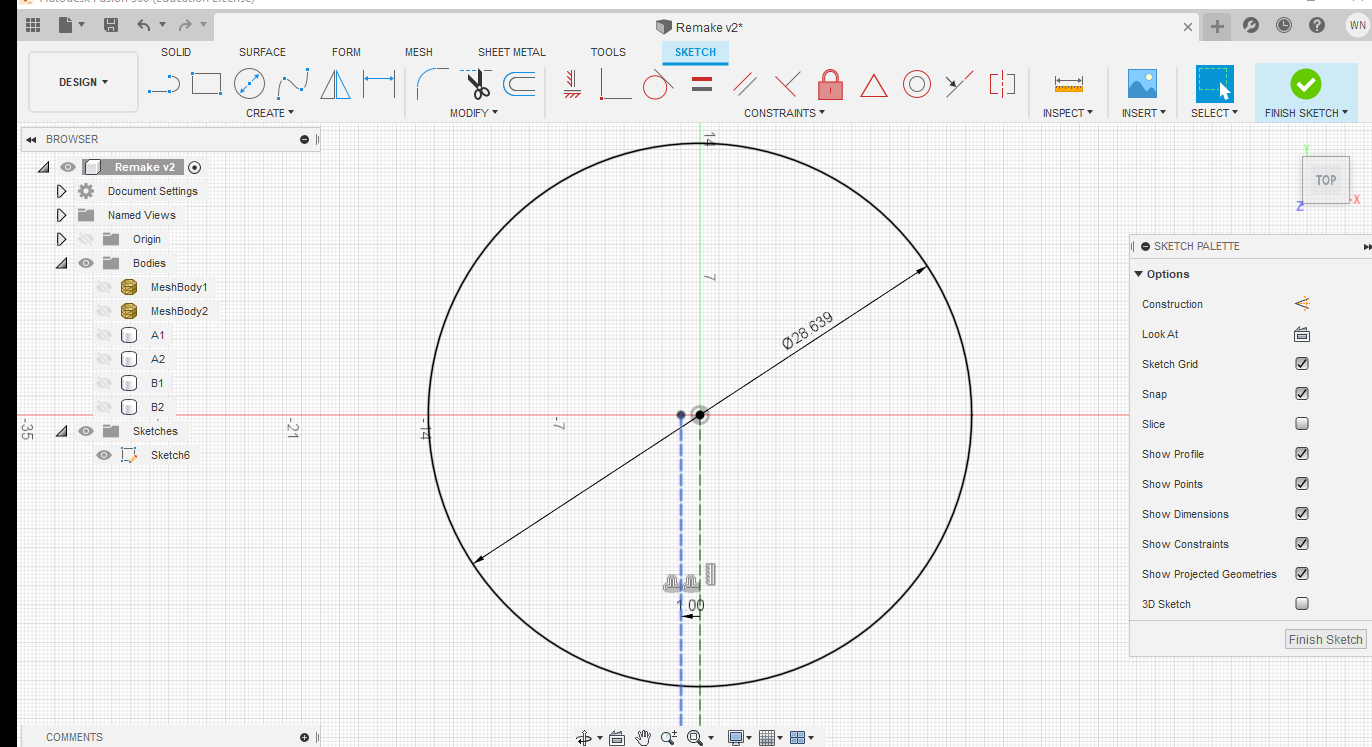Toggle the Snap checkbox
Image resolution: width=1372 pixels, height=747 pixels.
click(x=1302, y=394)
